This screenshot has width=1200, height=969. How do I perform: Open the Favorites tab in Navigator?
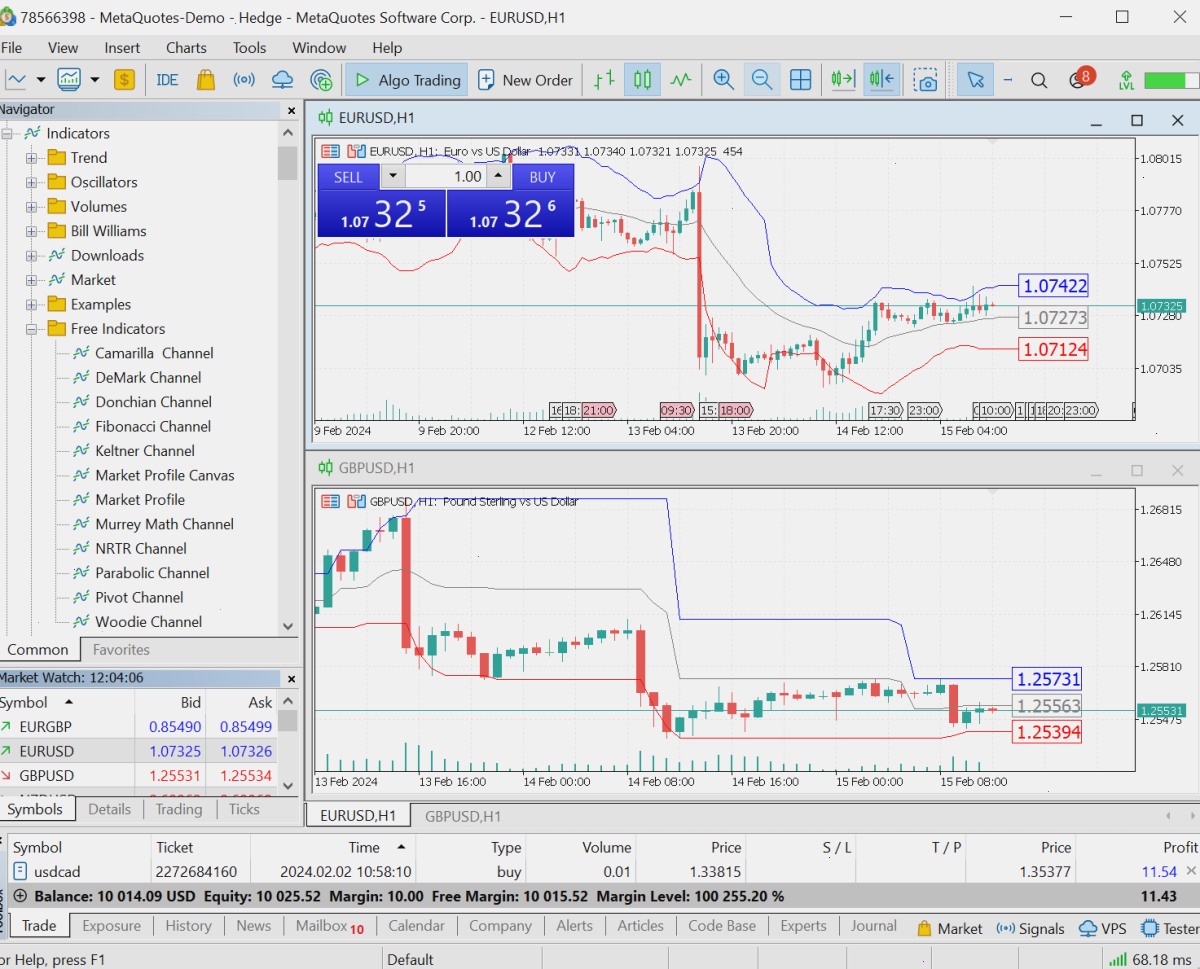121,650
